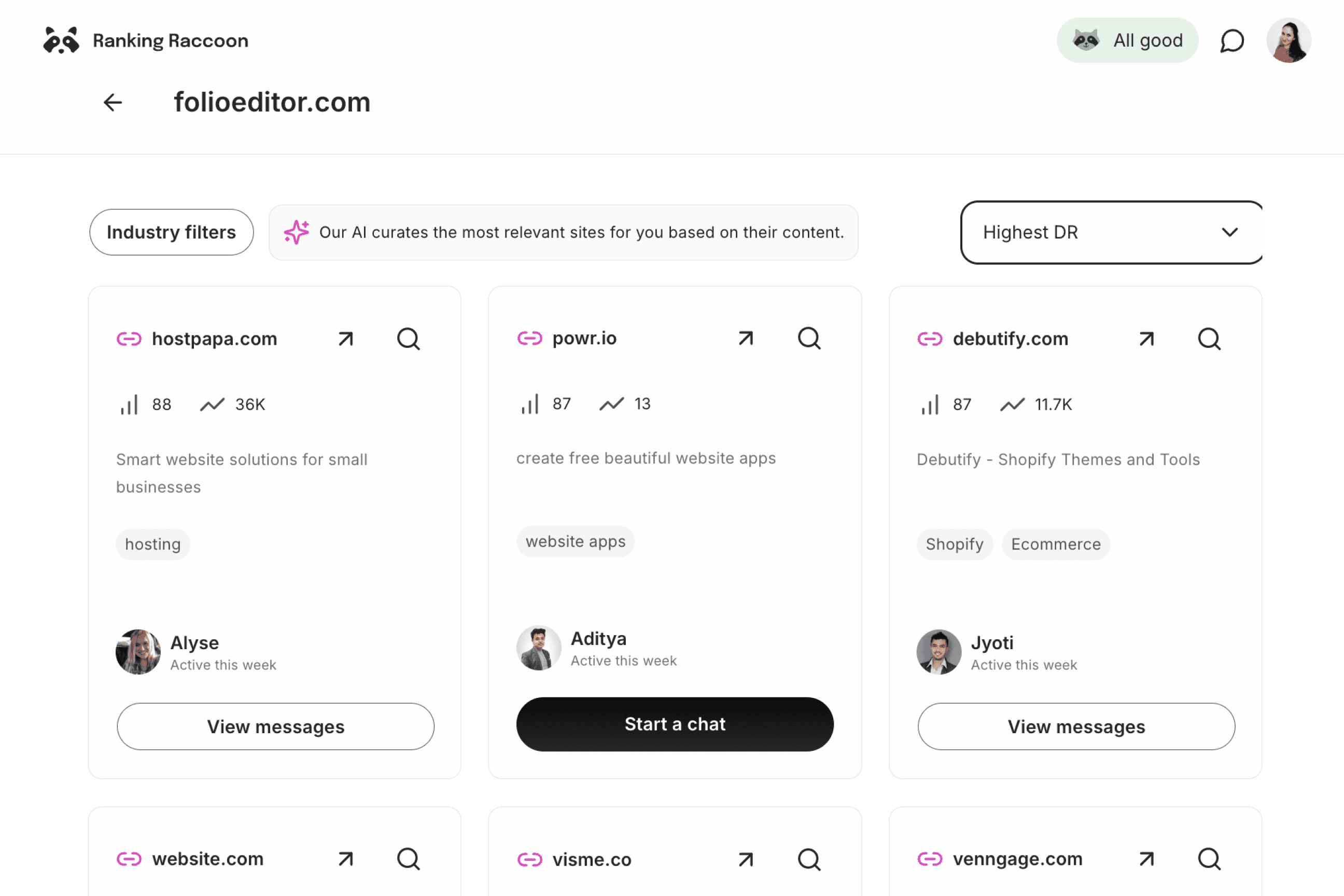Expand the Highest DR sort dropdown
The image size is (1344, 896).
pos(1111,232)
